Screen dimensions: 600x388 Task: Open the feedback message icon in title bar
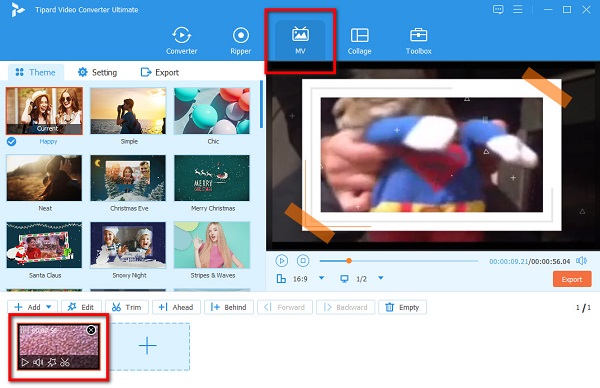[498, 10]
